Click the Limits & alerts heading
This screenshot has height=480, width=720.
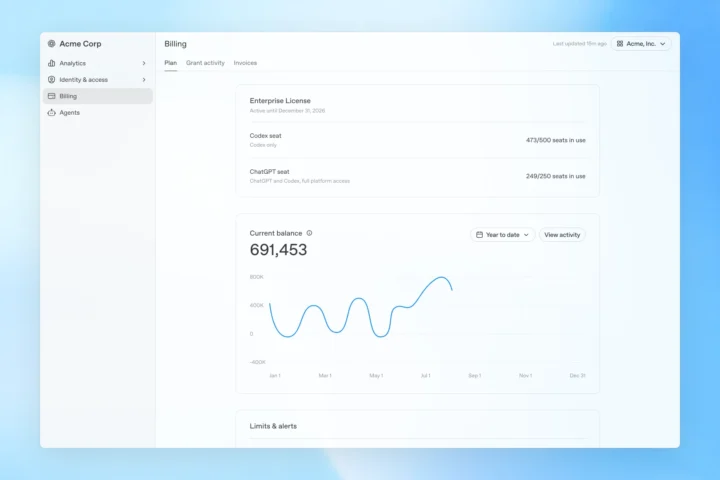(273, 426)
